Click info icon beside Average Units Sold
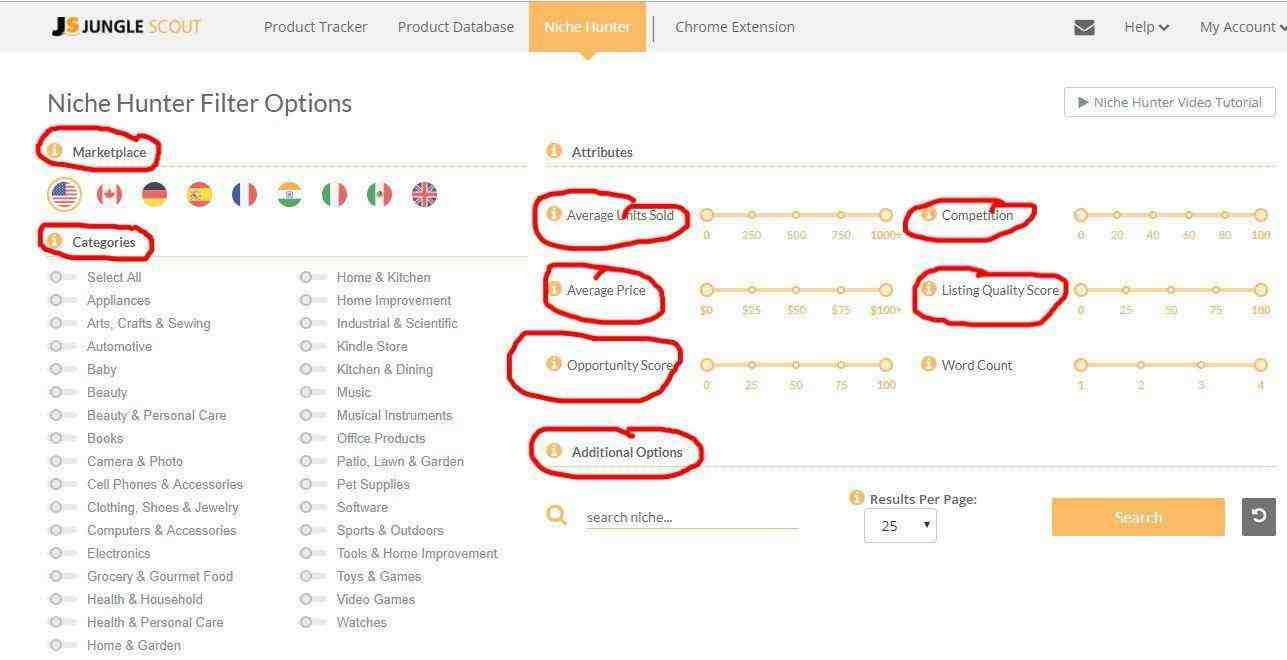Viewport: 1287px width, 660px height. coord(553,214)
